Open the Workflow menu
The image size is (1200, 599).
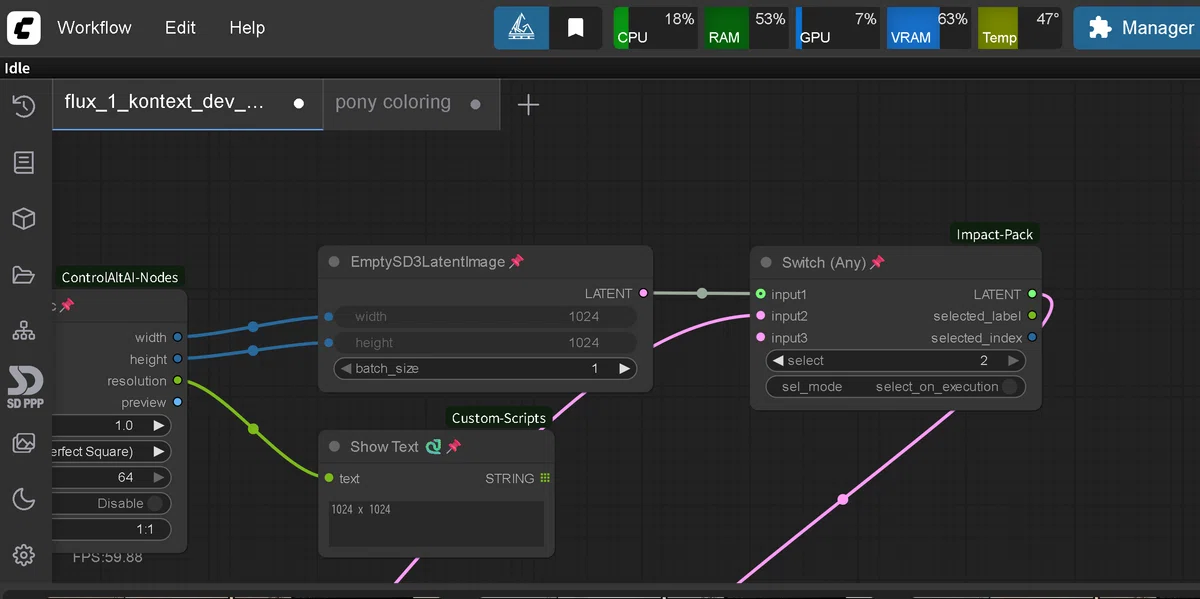tap(94, 28)
